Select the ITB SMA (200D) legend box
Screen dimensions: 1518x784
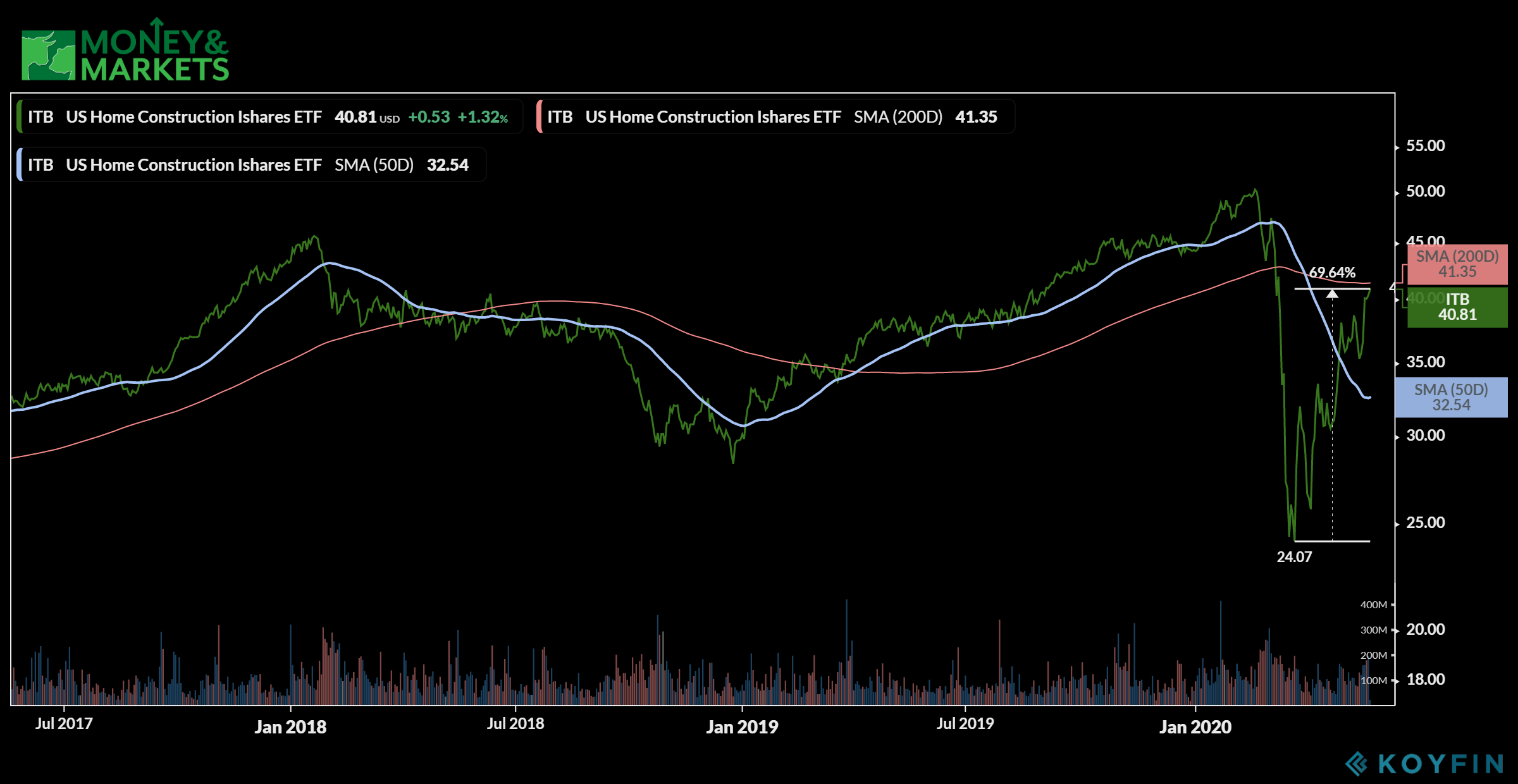(775, 117)
